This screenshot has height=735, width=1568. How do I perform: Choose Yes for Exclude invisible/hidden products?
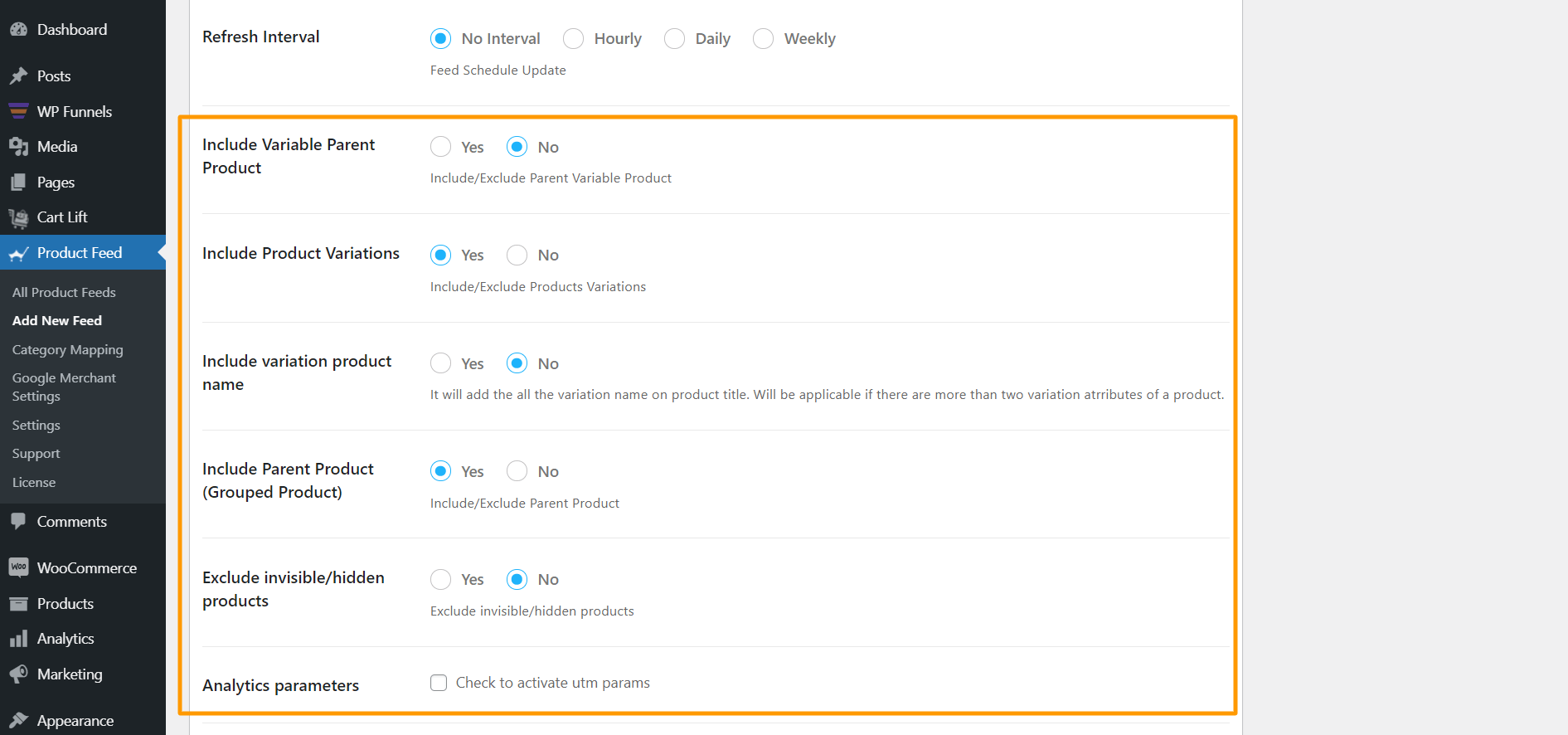(440, 579)
